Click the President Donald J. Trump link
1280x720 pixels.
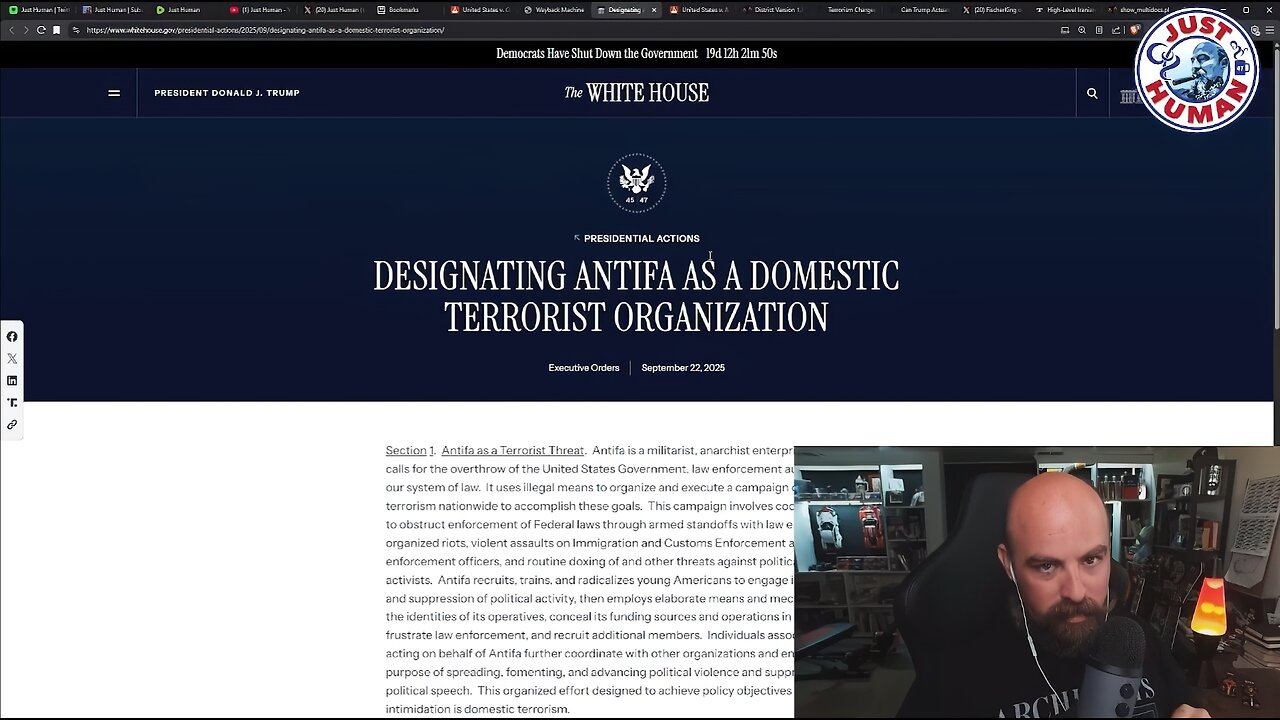227,93
